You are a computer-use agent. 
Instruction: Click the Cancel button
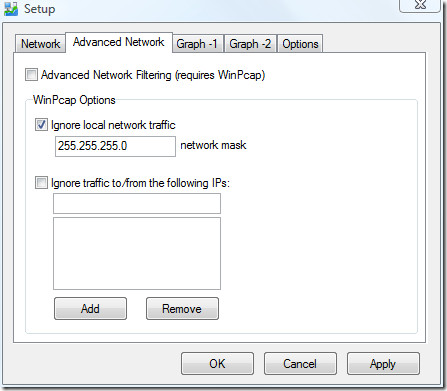tap(300, 364)
